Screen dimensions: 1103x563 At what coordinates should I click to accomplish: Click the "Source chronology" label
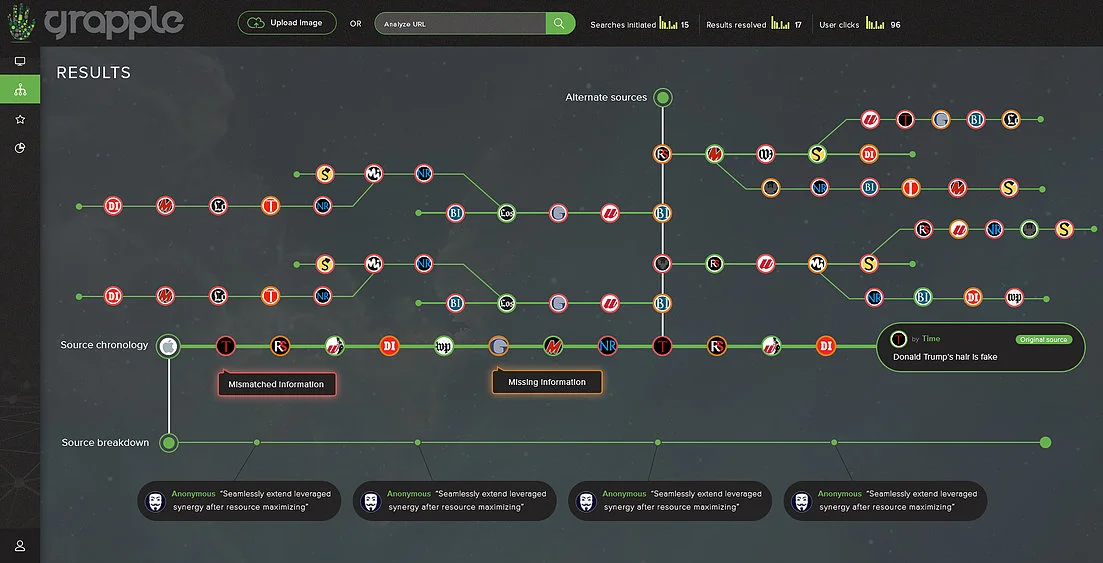click(x=104, y=345)
